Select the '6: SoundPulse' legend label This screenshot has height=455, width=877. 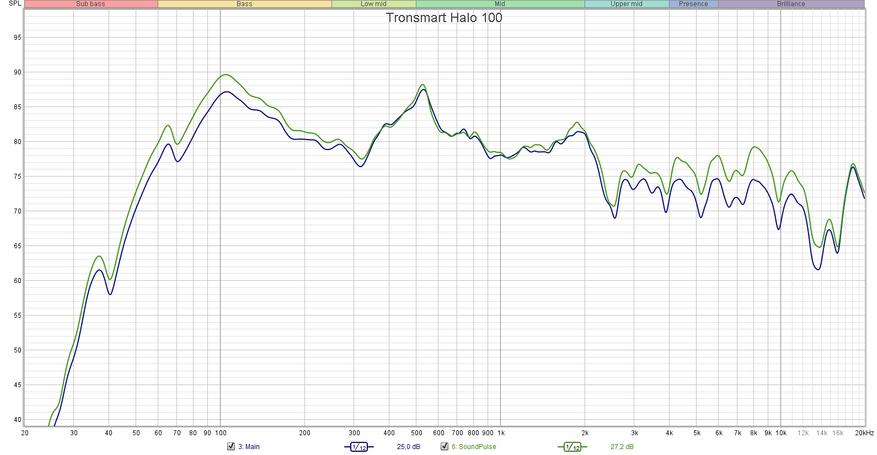(474, 447)
